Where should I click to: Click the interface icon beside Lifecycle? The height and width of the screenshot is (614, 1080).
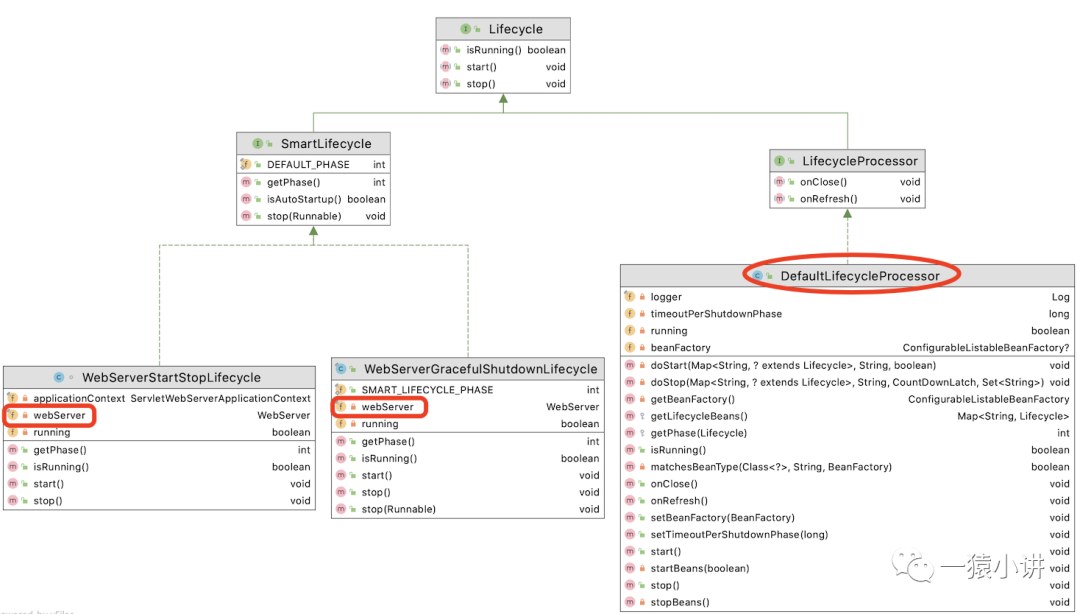tap(466, 29)
